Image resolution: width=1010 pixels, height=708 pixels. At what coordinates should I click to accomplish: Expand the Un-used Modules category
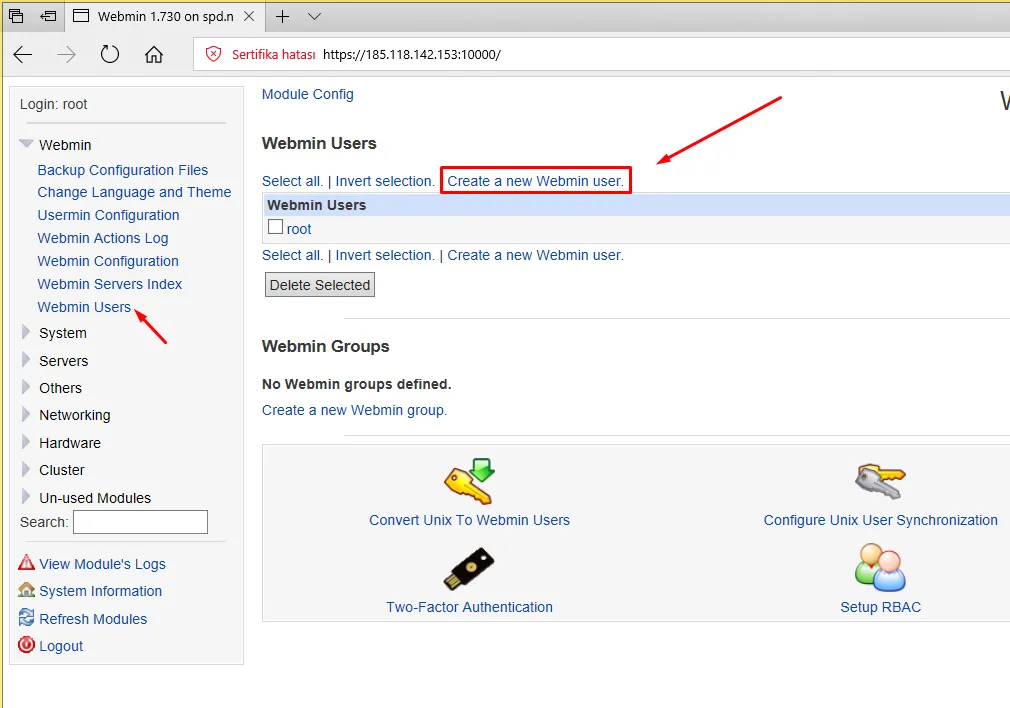point(26,497)
